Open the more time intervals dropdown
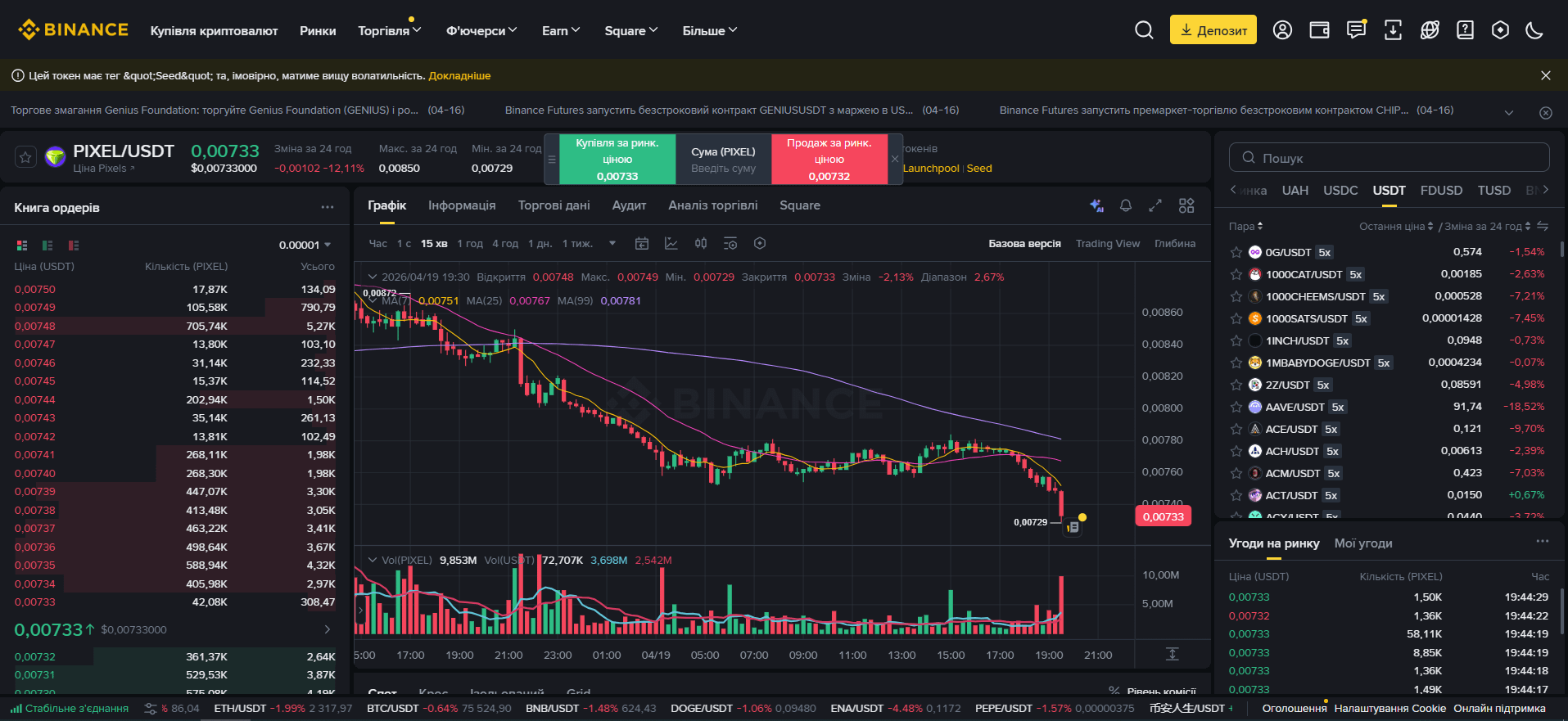Screen dimensions: 1568x721 point(612,243)
